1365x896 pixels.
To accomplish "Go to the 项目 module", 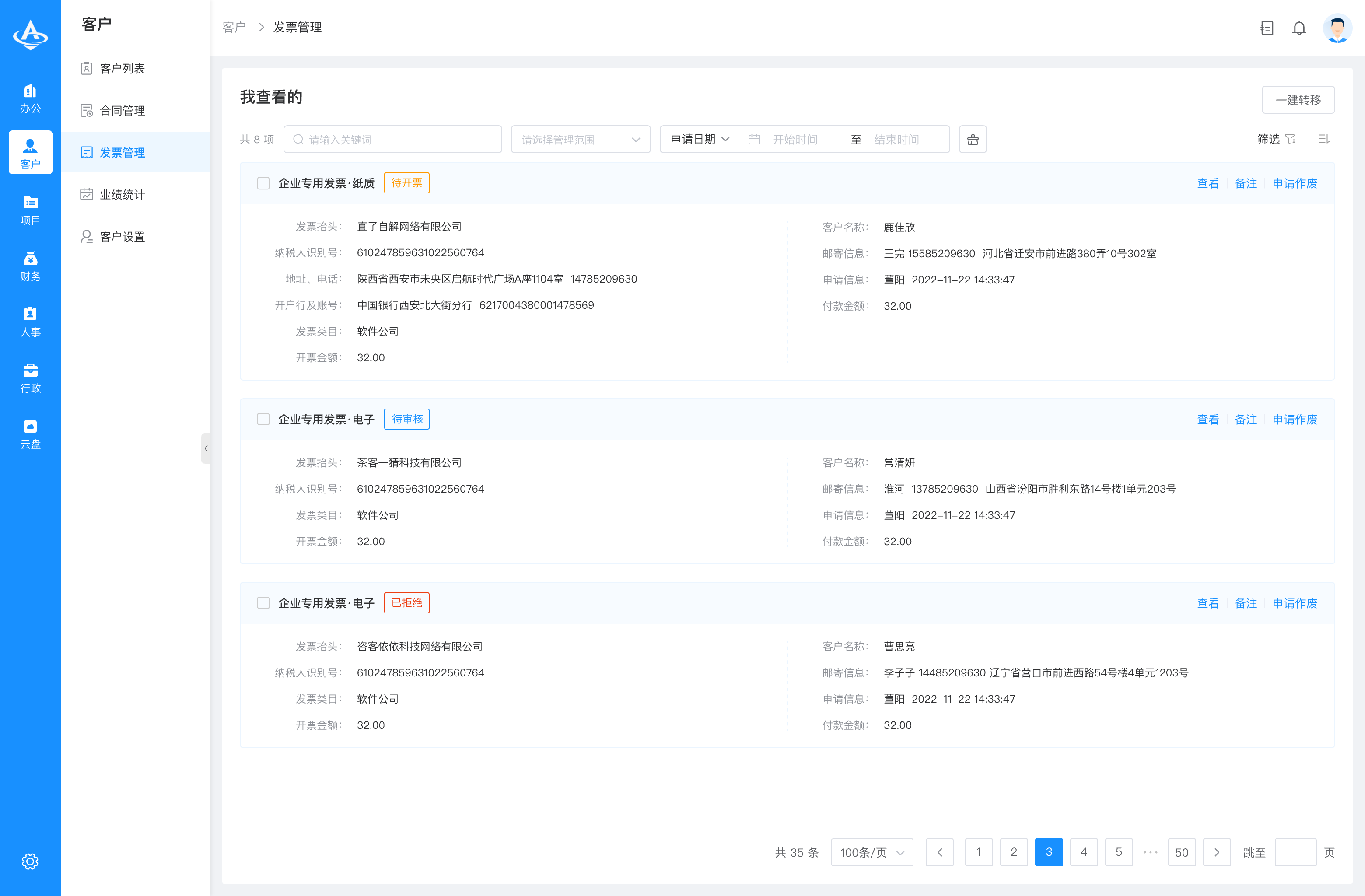I will [30, 209].
